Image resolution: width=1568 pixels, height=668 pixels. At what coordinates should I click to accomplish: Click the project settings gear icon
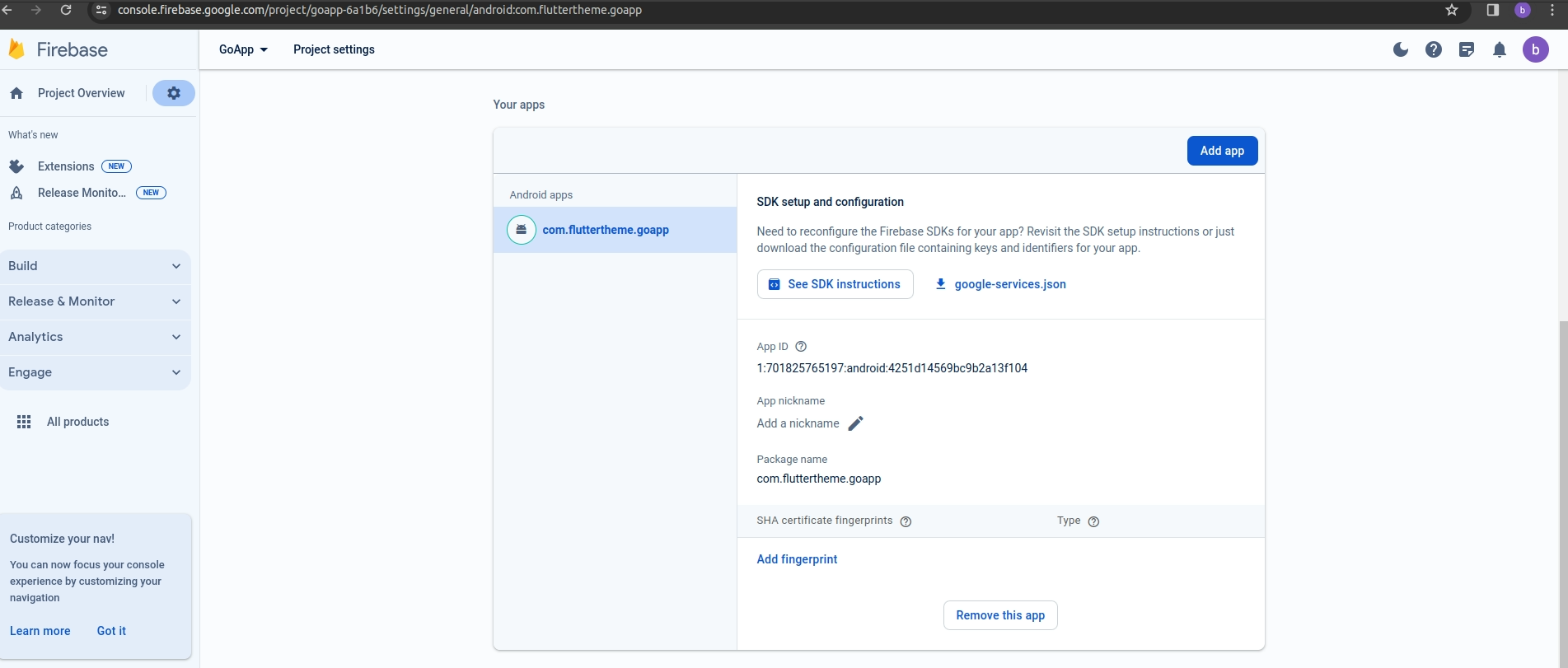pos(174,93)
